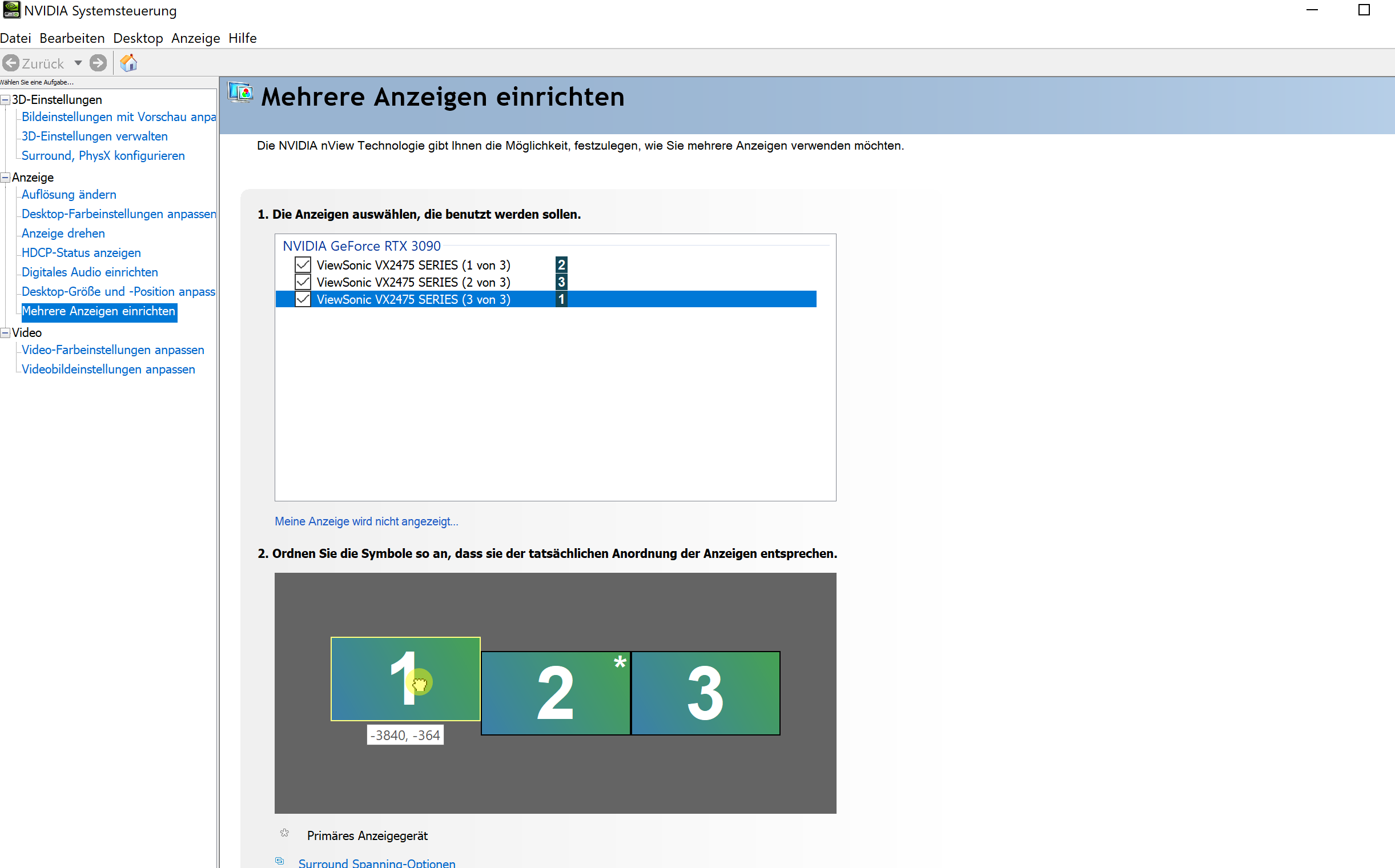
Task: Click the Surround Spanning-Optionen icon
Action: pyautogui.click(x=280, y=861)
